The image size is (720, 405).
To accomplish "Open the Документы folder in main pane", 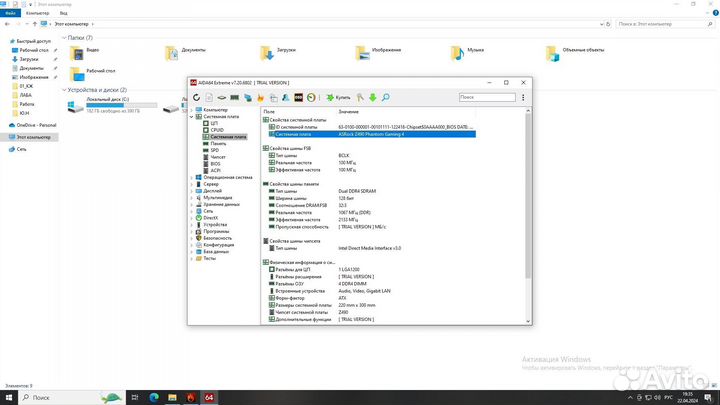I will click(186, 53).
